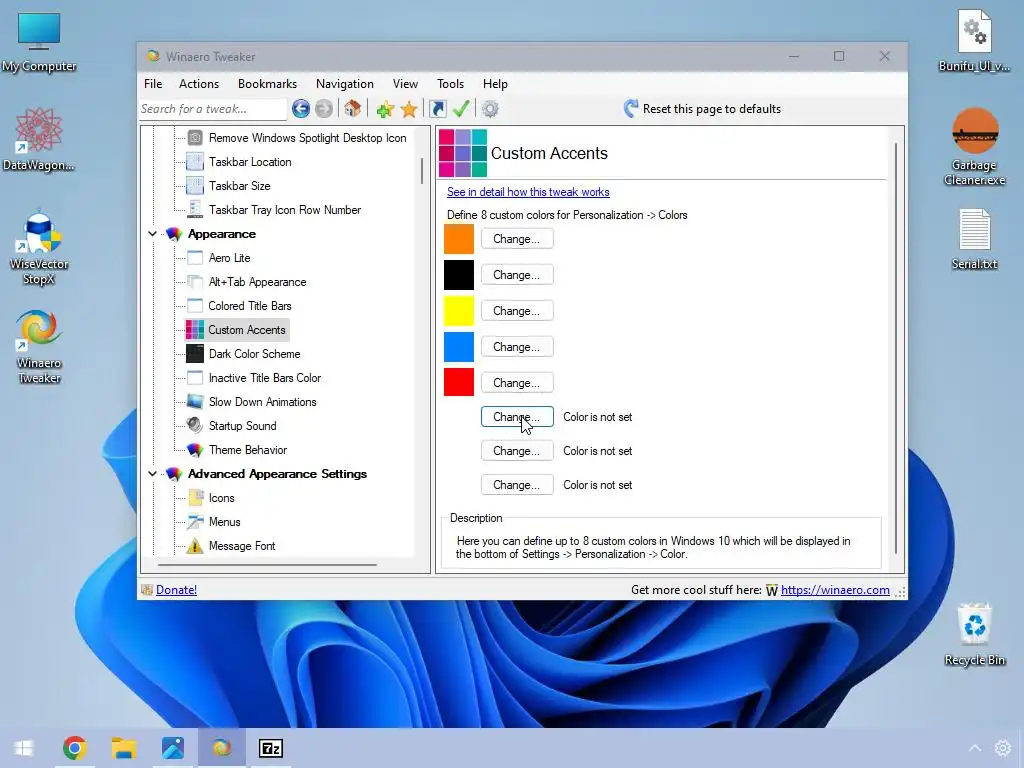
Task: Select Taskbar Location tree item
Action: [249, 162]
